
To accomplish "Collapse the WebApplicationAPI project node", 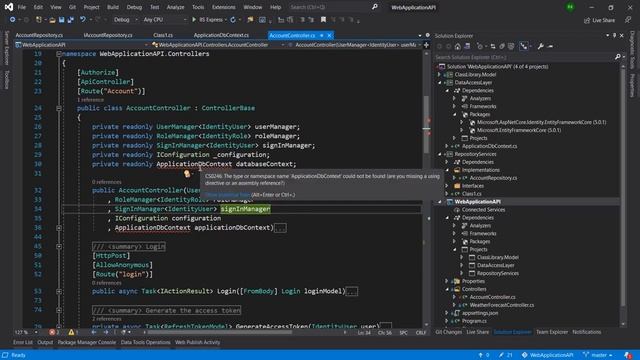I will tap(440, 202).
